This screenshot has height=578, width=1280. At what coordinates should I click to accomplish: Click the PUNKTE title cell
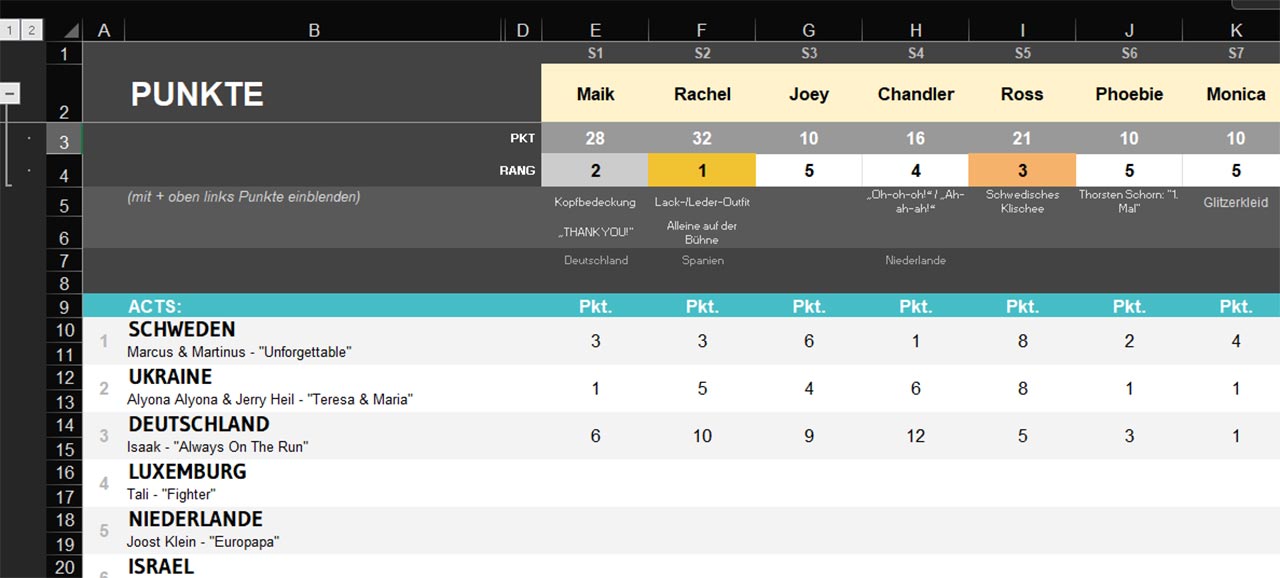197,95
